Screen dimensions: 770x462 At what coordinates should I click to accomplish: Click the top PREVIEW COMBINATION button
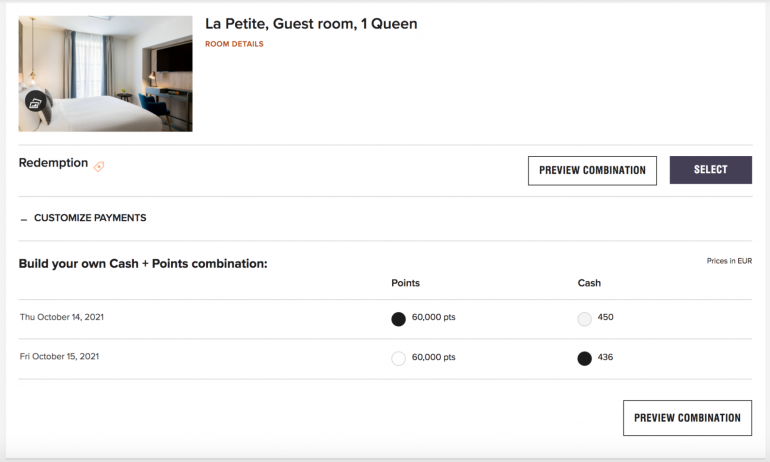(x=592, y=170)
